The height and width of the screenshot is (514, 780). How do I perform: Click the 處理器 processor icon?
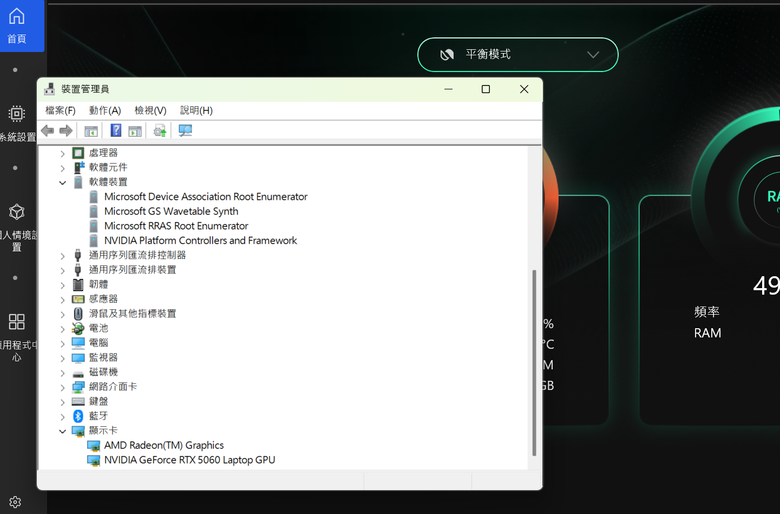point(78,153)
